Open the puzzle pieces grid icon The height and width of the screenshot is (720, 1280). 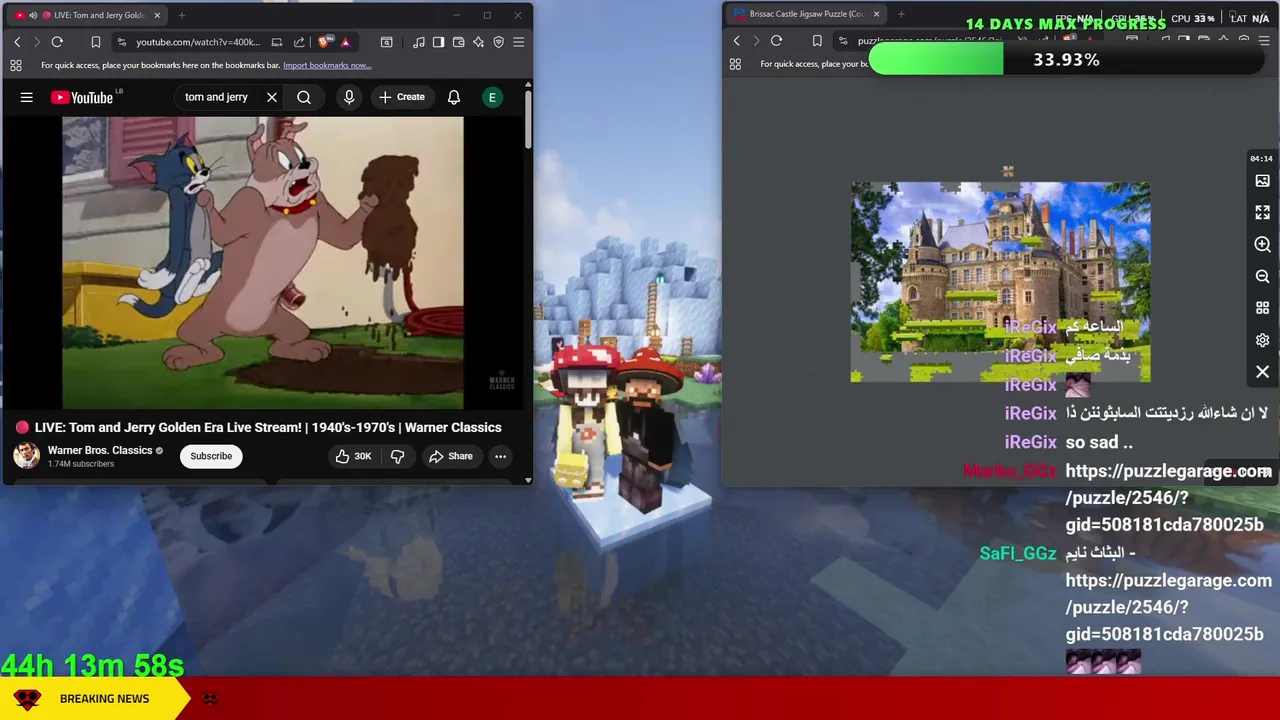point(1263,308)
